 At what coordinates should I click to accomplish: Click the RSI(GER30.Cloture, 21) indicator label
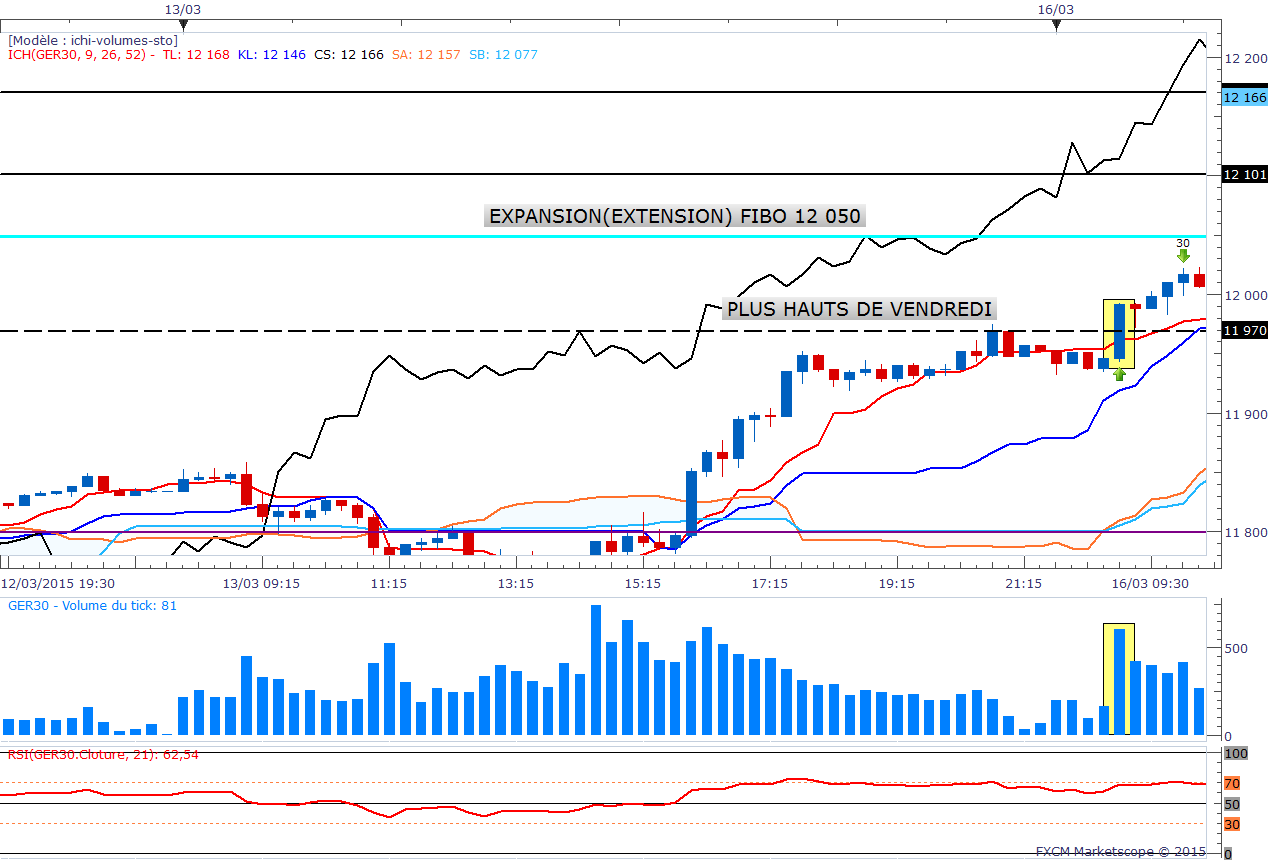tap(102, 754)
